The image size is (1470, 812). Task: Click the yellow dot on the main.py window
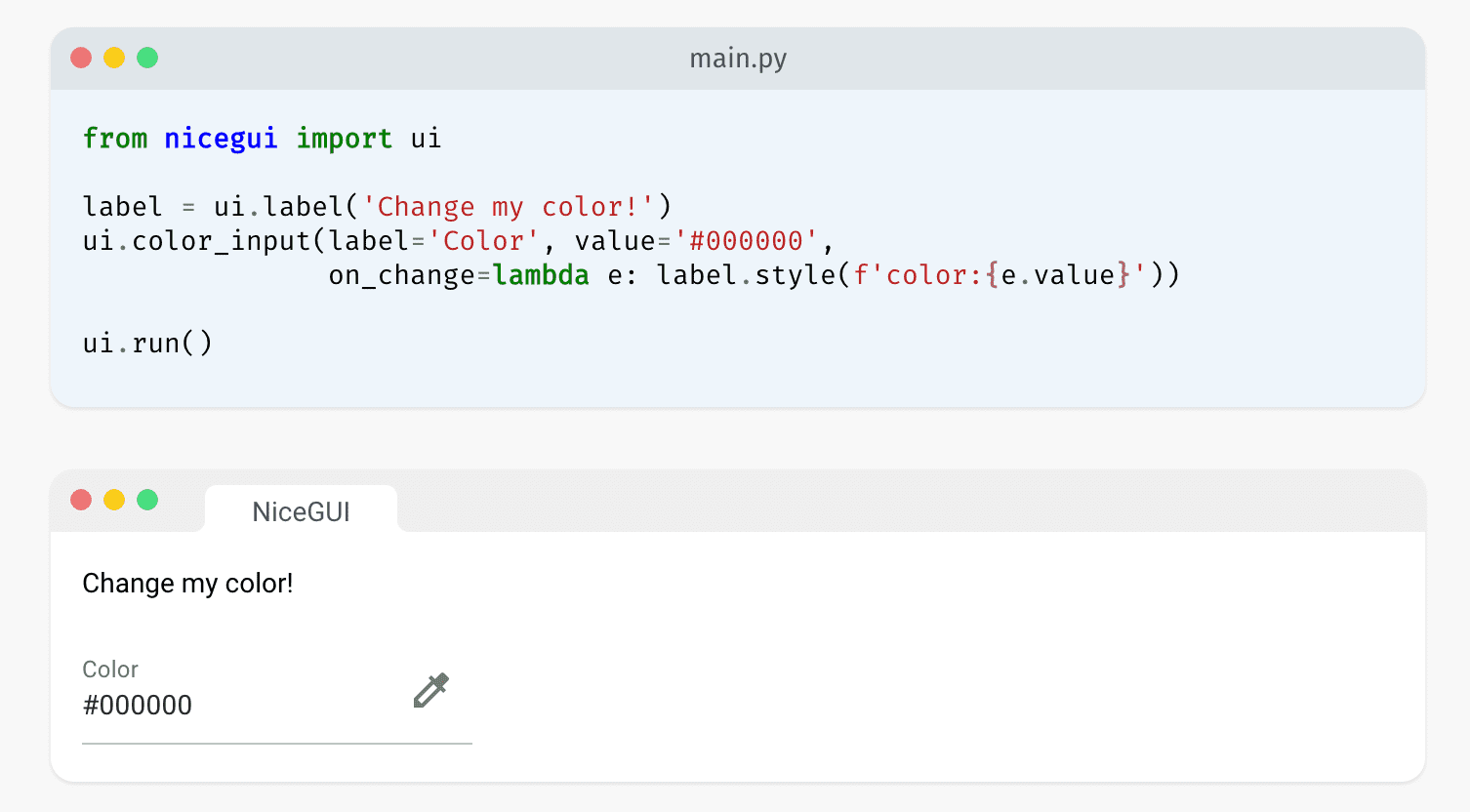pos(114,58)
